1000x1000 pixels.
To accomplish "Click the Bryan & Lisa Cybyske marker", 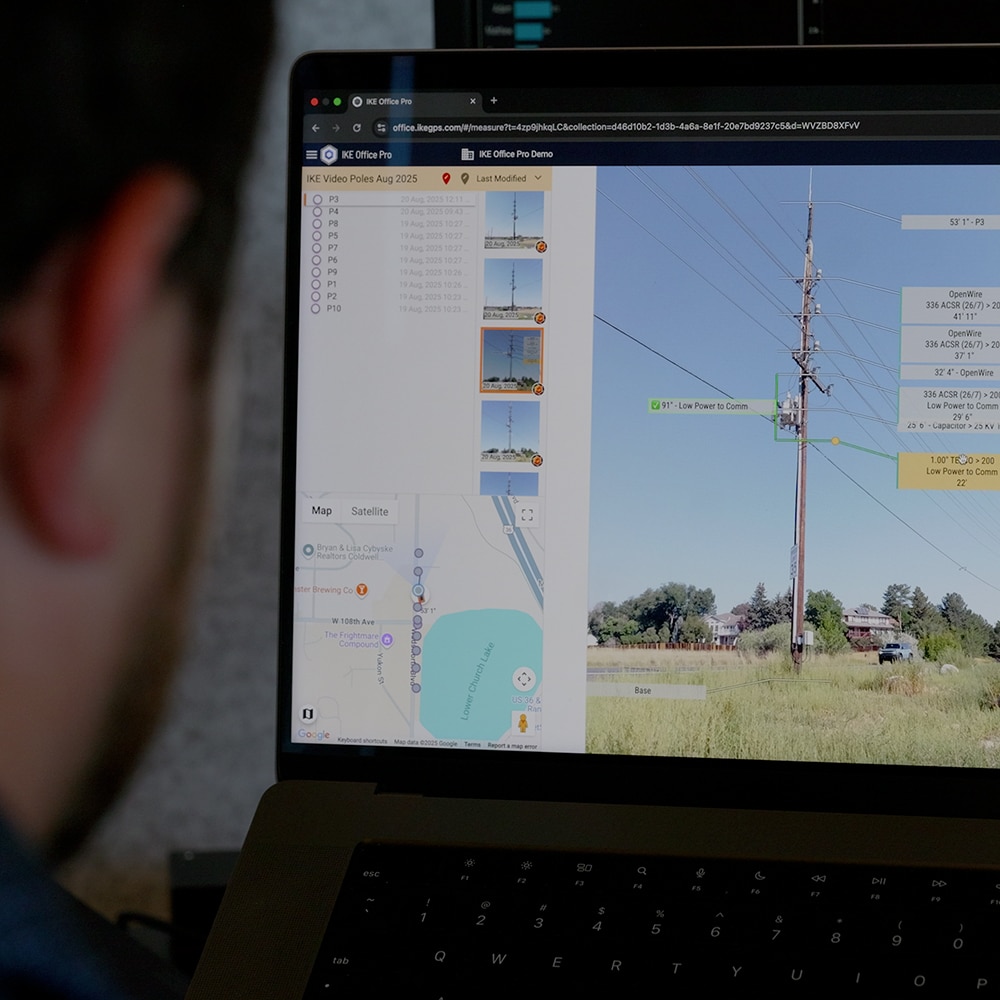I will 308,550.
